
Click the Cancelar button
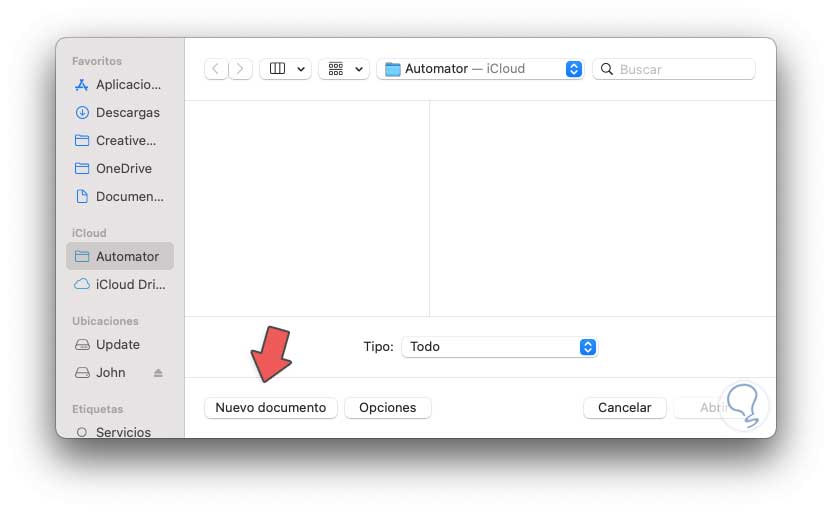625,407
